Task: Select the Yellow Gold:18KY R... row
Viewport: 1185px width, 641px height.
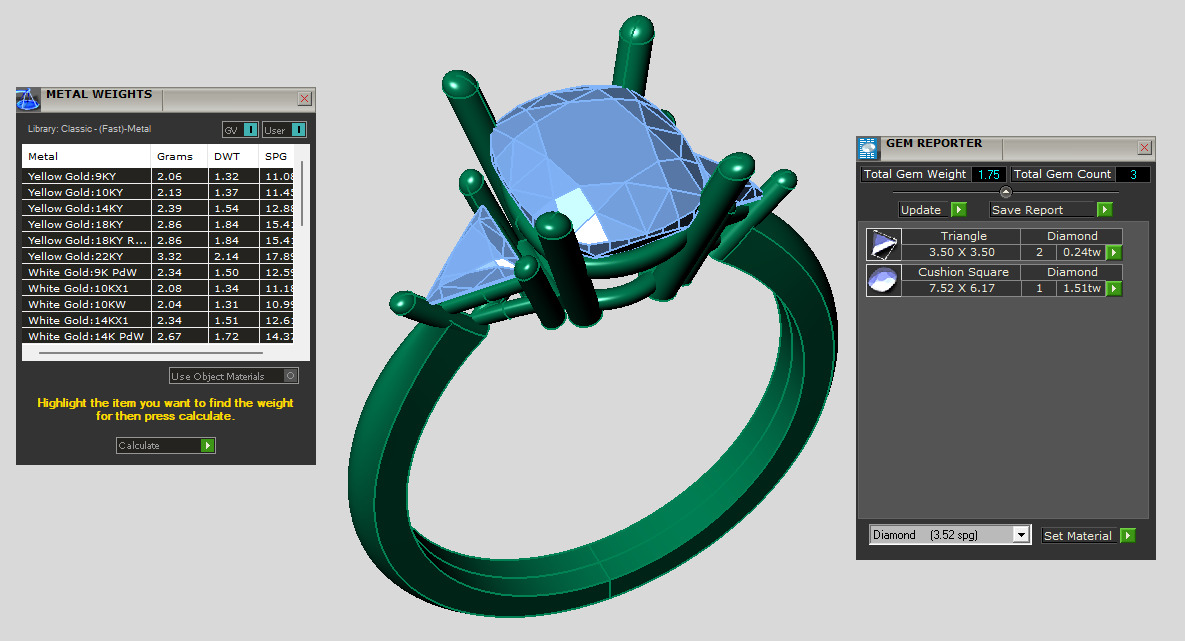Action: coord(158,240)
